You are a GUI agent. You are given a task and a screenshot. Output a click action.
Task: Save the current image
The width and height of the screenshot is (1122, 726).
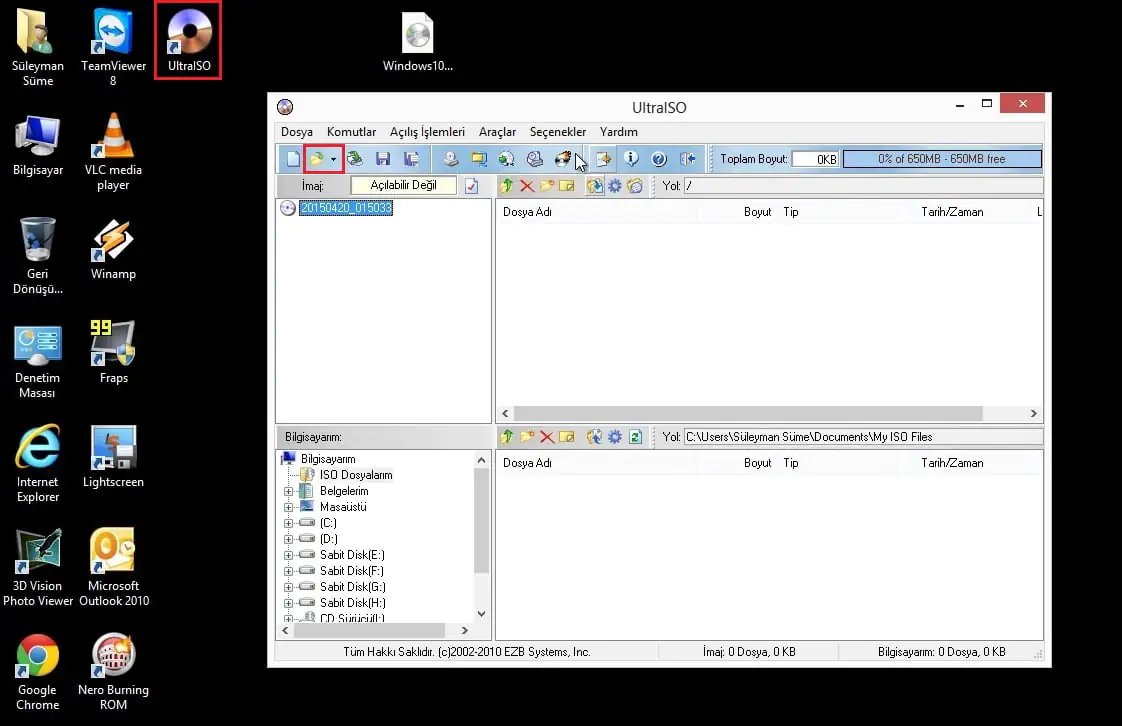pos(383,158)
